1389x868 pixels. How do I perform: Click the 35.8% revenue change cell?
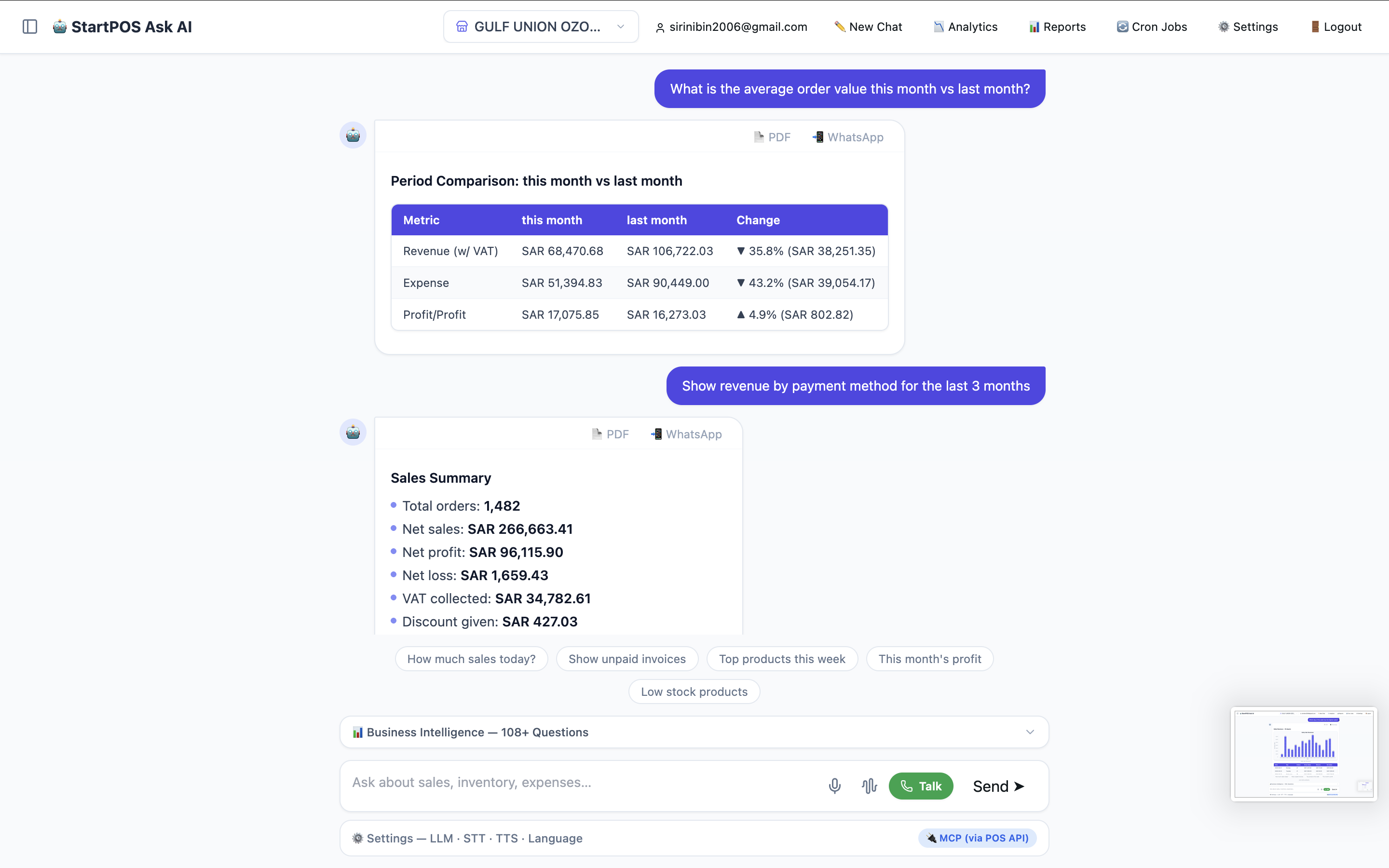[806, 251]
